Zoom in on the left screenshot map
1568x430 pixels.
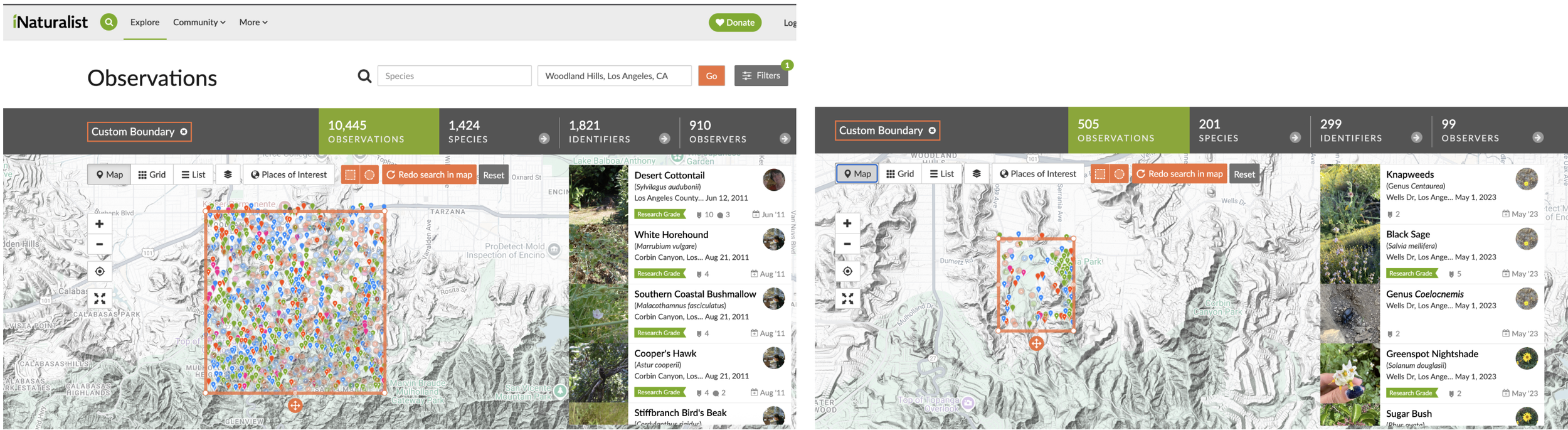coord(99,224)
